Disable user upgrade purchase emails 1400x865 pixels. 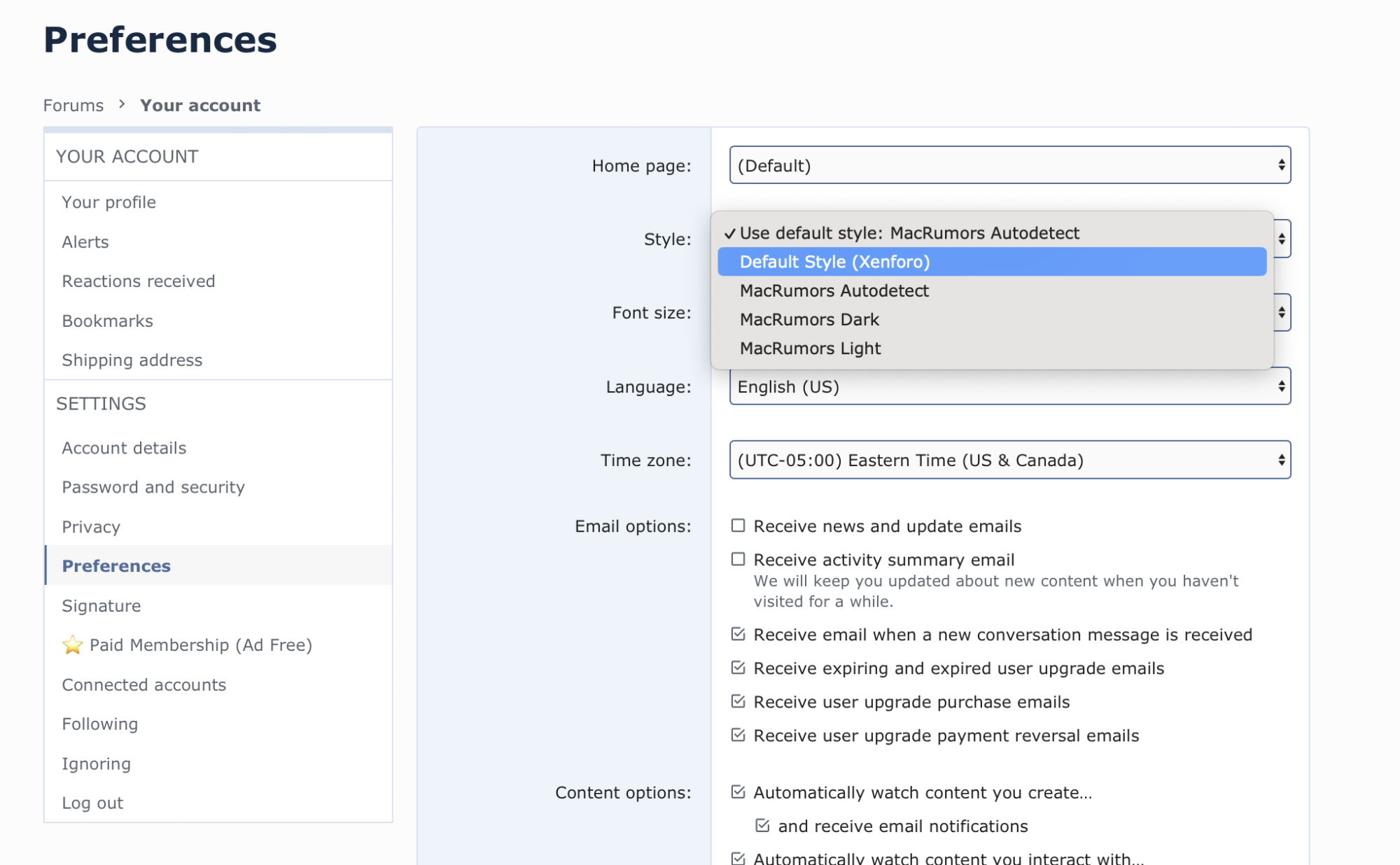(x=738, y=701)
